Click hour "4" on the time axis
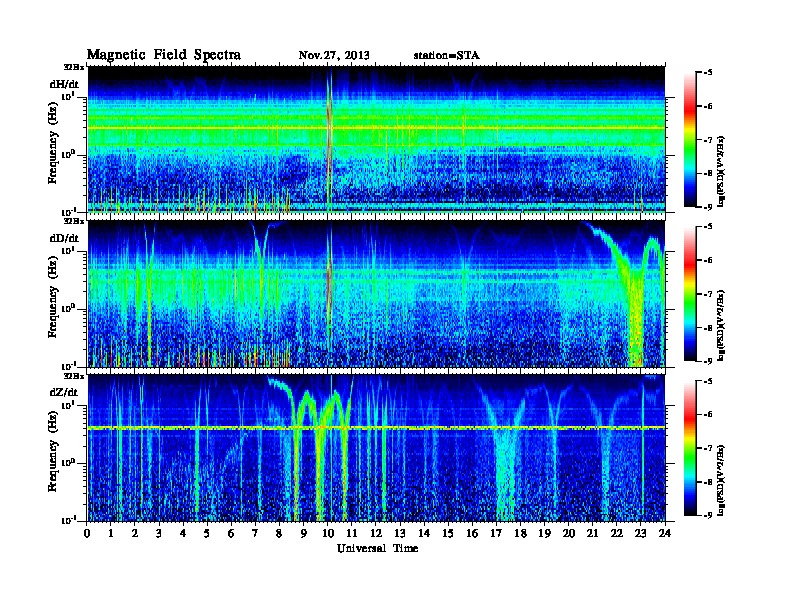Screen dimensions: 792x612 coord(183,533)
